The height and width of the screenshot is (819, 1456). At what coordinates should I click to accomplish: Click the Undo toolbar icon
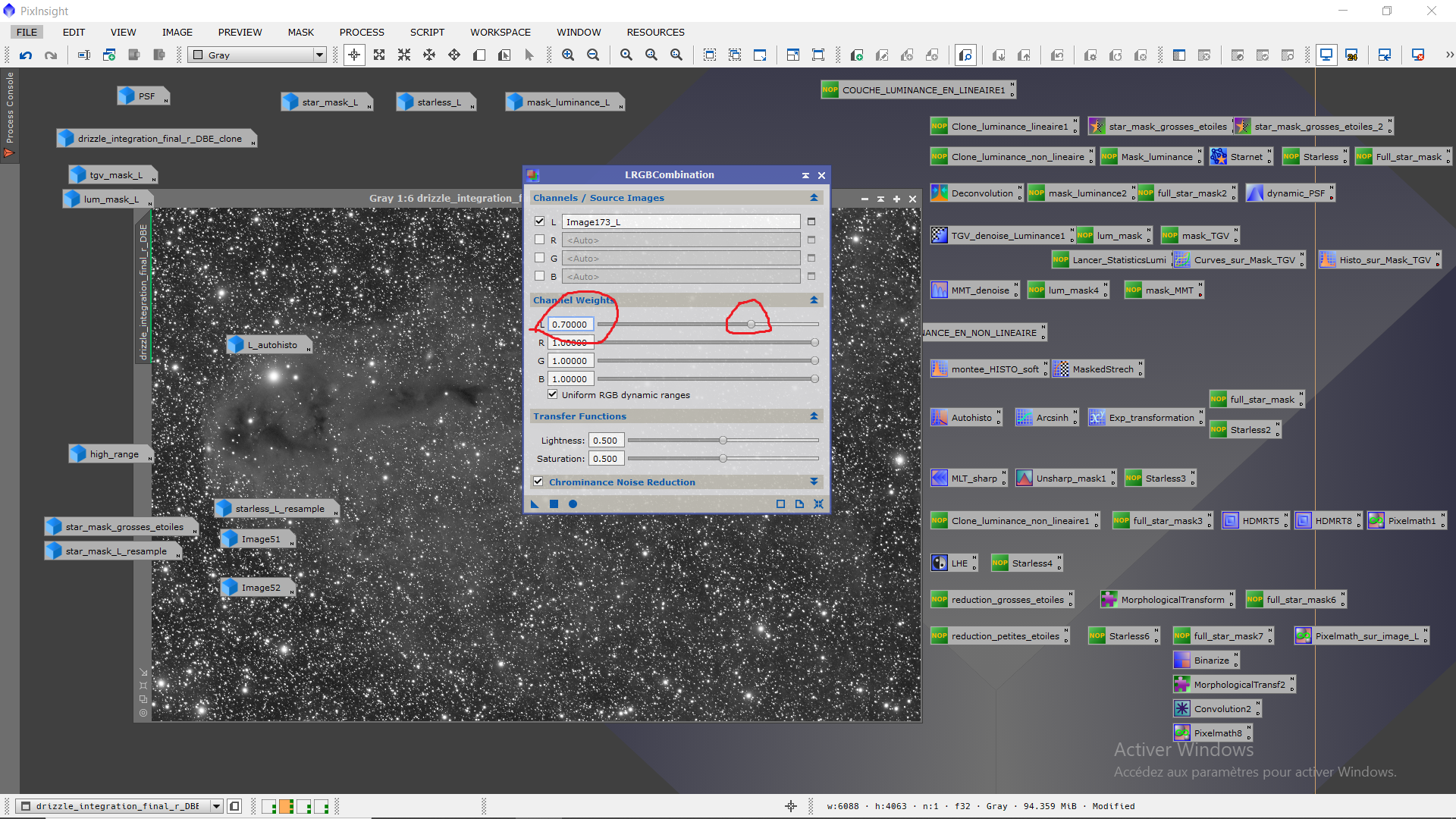click(26, 55)
